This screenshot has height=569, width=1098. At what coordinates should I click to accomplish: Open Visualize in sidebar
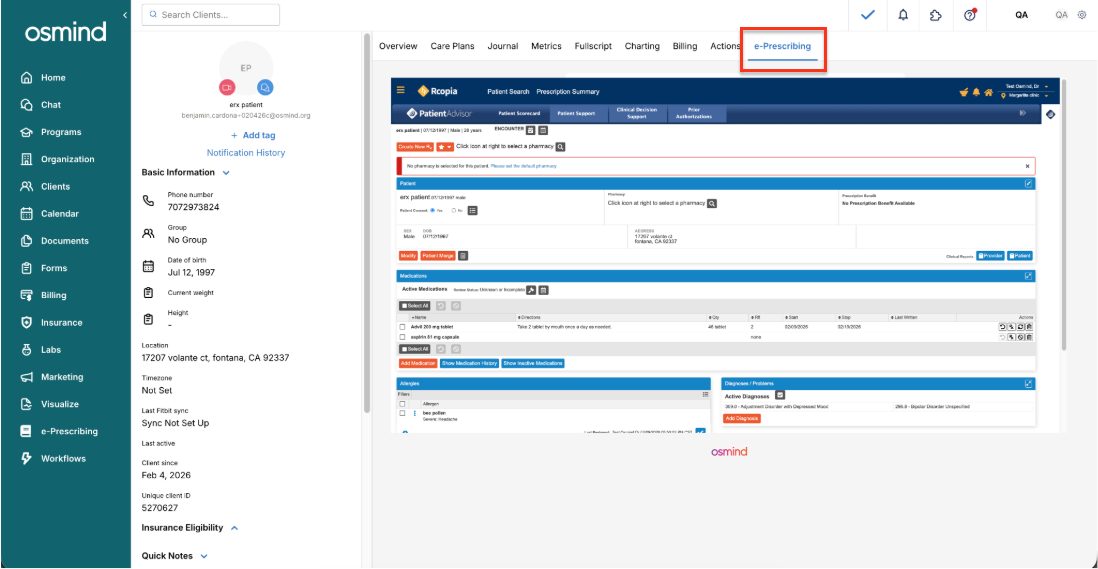50,405
